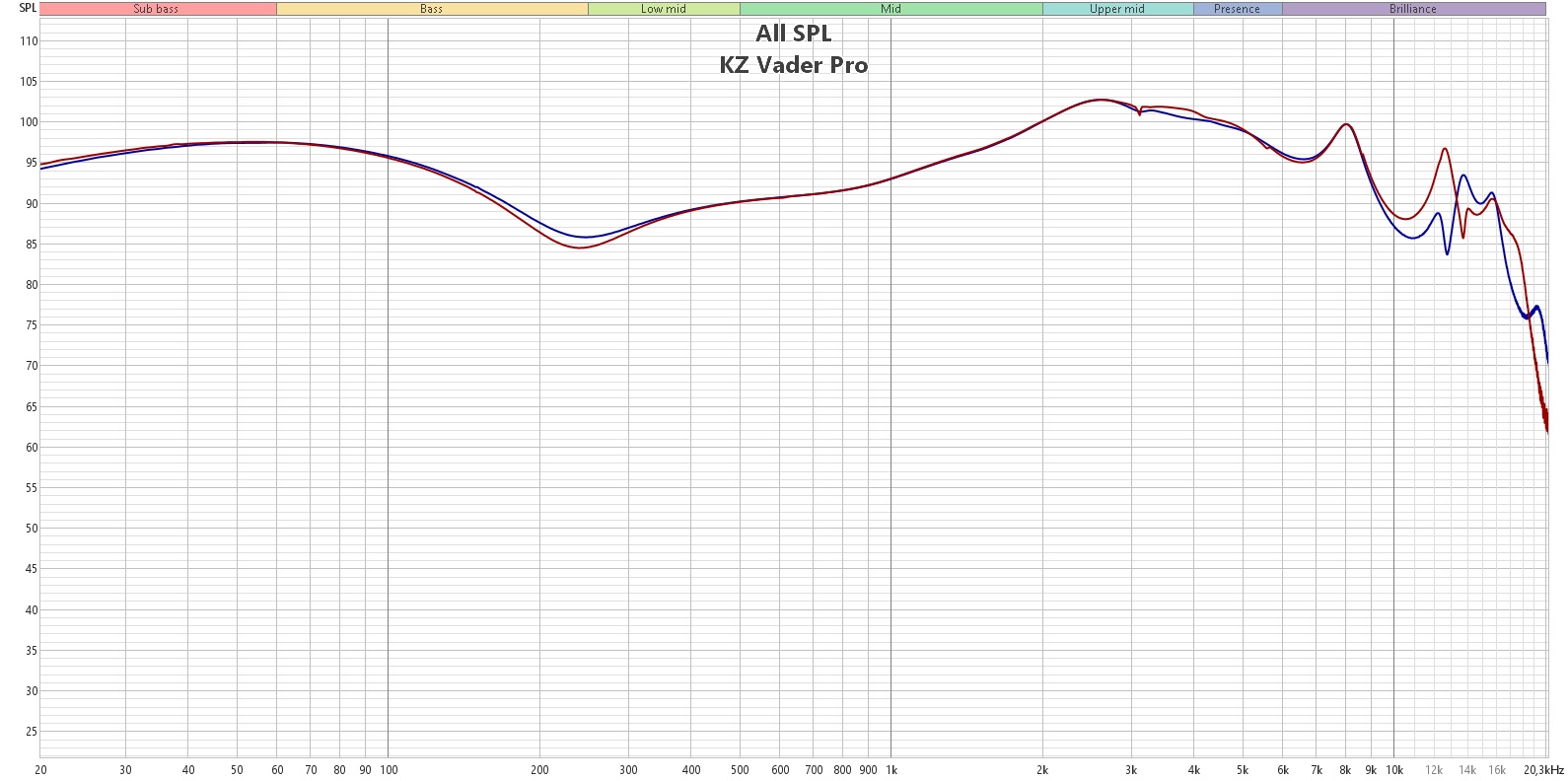The width and height of the screenshot is (1568, 781).
Task: Click the 3k frequency axis label
Action: point(1131,770)
